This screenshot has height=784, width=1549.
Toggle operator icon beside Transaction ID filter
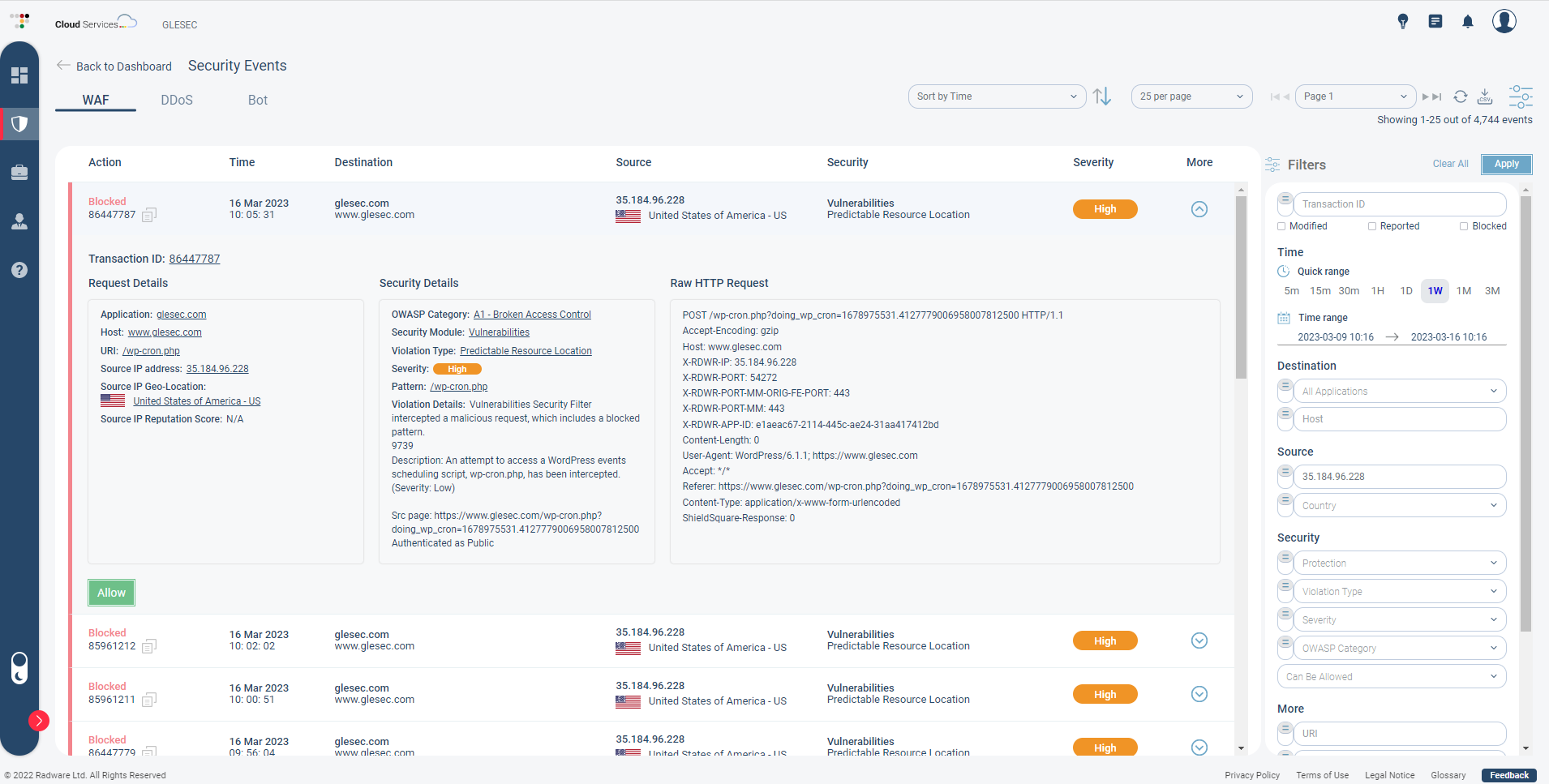(1285, 202)
